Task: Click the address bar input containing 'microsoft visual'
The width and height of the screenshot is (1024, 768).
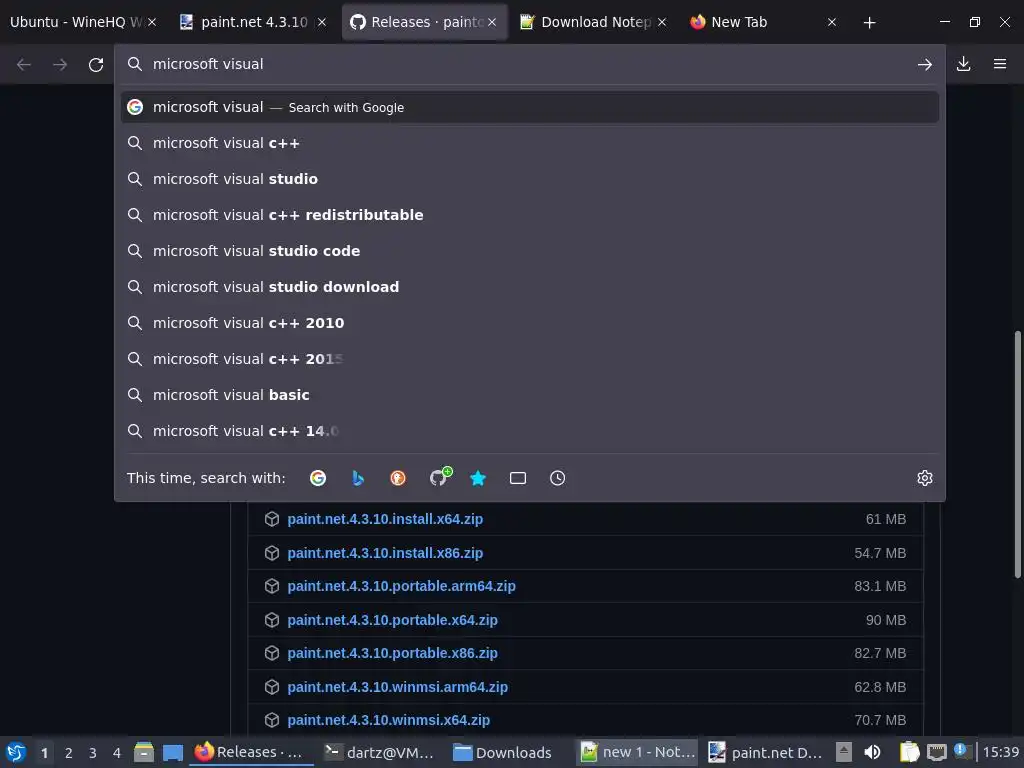Action: click(529, 64)
